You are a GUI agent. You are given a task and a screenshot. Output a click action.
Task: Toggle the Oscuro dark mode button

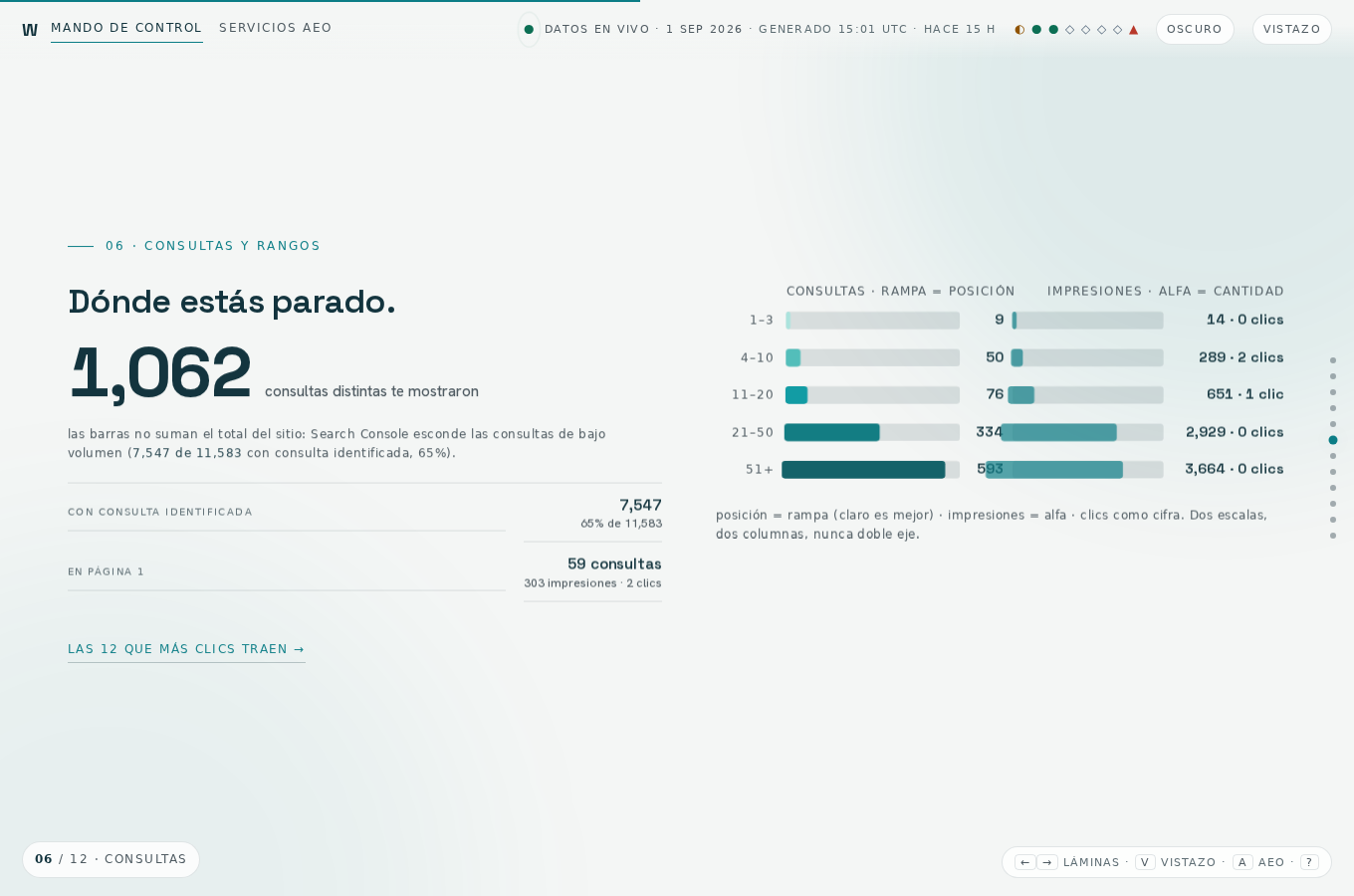coord(1195,30)
